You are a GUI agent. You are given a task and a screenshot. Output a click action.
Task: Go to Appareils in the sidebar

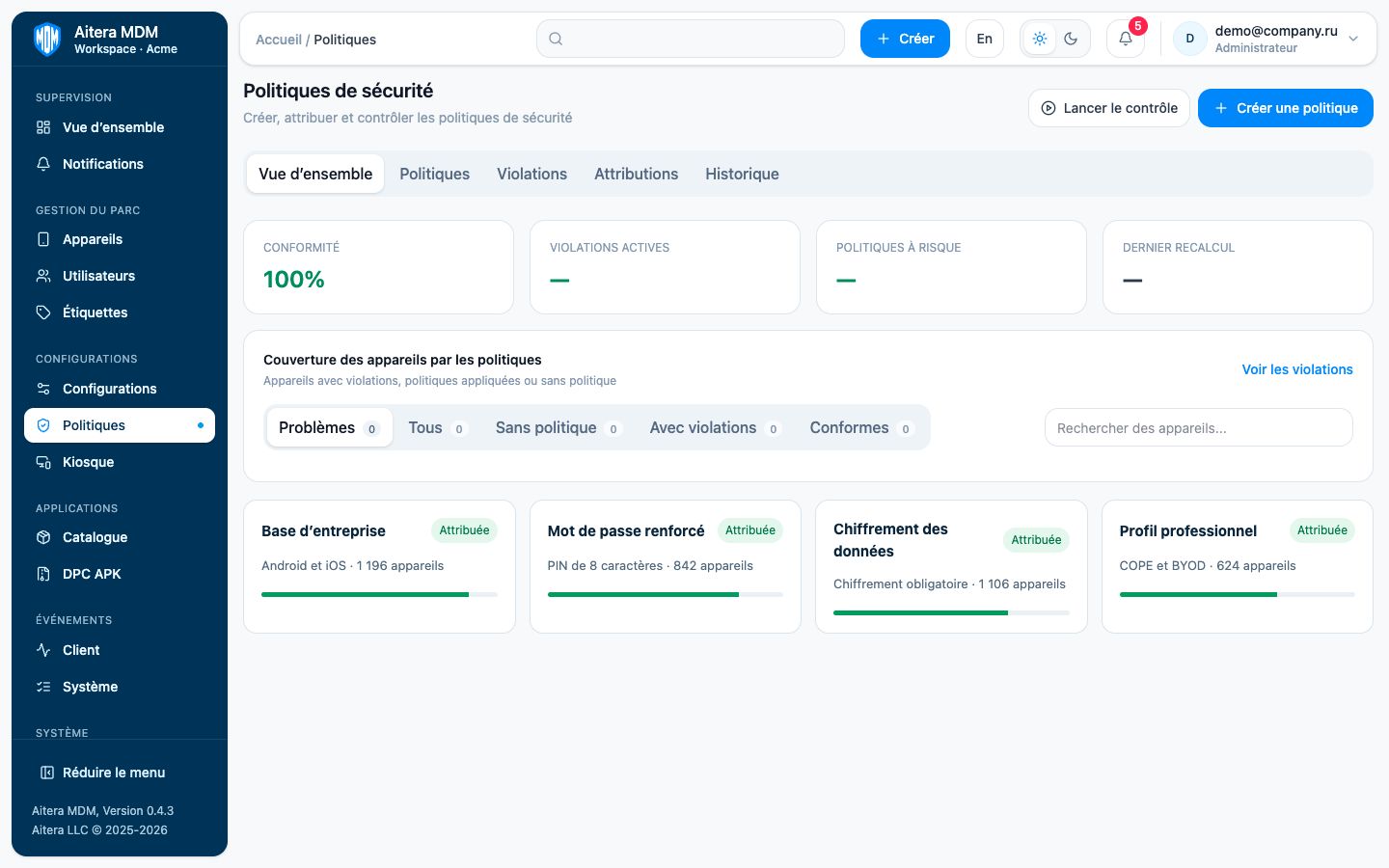120,239
